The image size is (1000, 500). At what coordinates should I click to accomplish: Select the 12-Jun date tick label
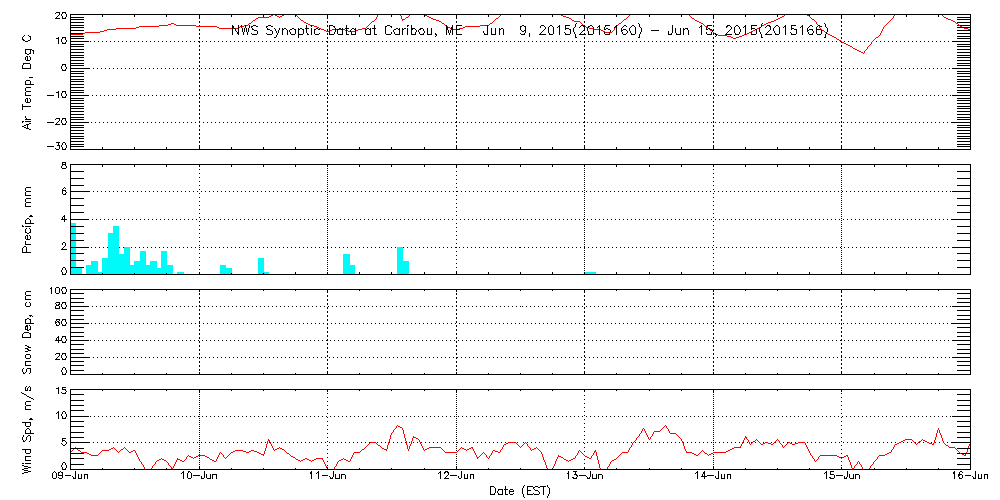(457, 478)
